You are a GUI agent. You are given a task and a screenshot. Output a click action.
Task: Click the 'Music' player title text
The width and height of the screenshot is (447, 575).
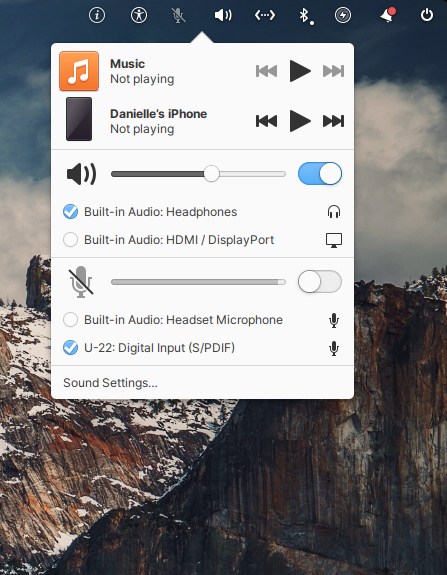coord(127,64)
